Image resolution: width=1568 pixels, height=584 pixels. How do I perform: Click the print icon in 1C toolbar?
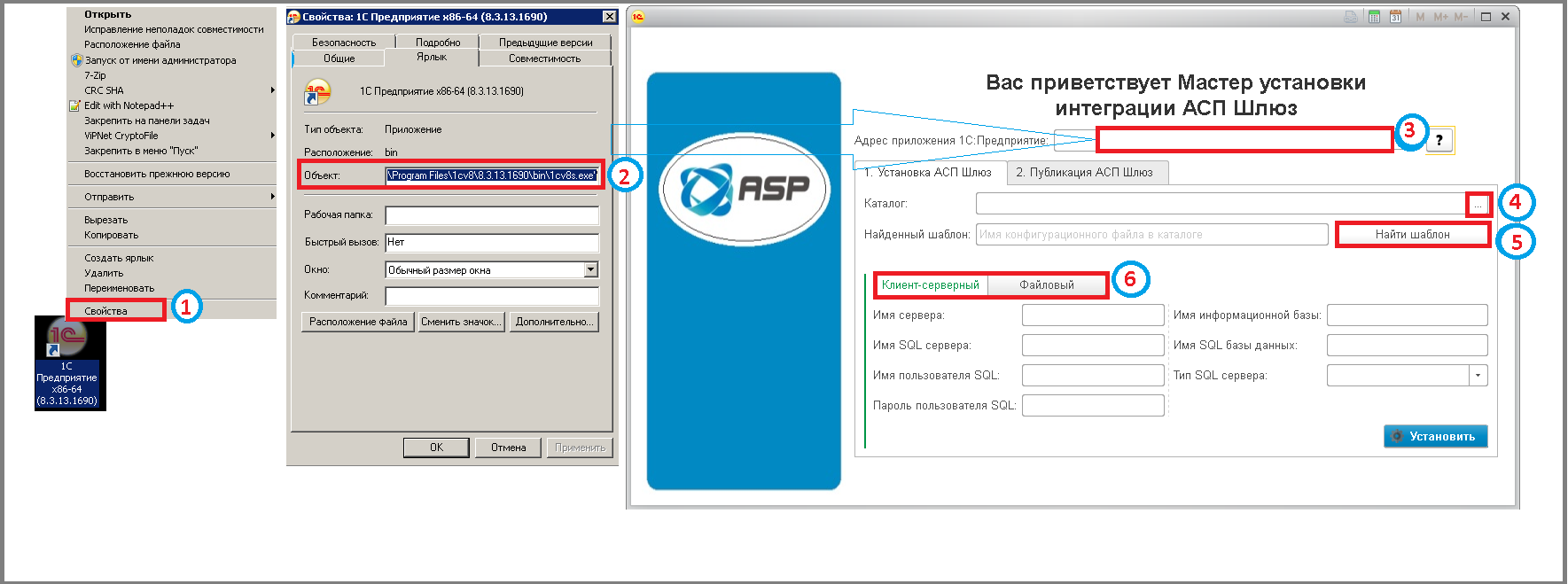click(1351, 17)
